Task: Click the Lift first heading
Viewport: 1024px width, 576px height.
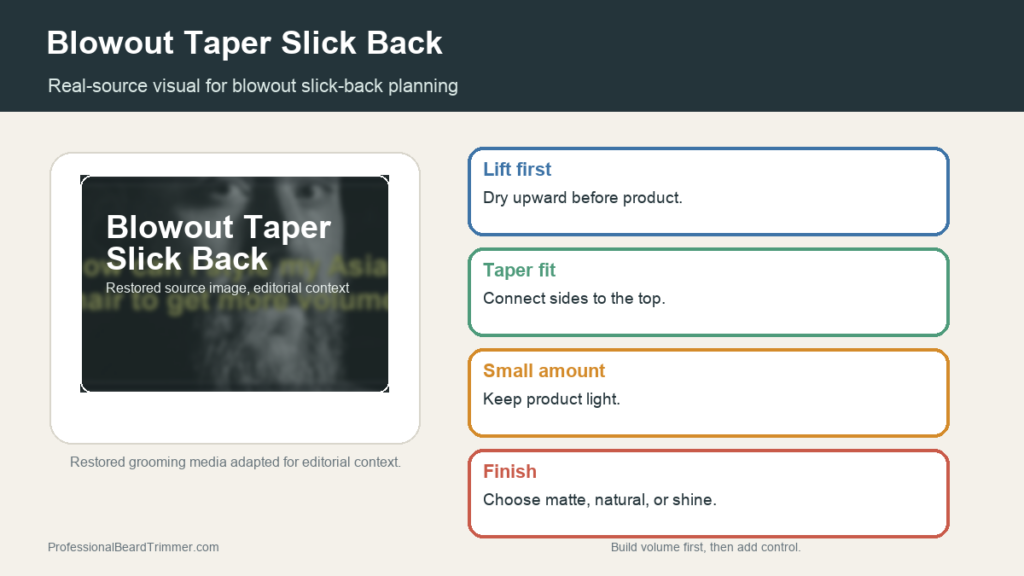Action: click(517, 169)
